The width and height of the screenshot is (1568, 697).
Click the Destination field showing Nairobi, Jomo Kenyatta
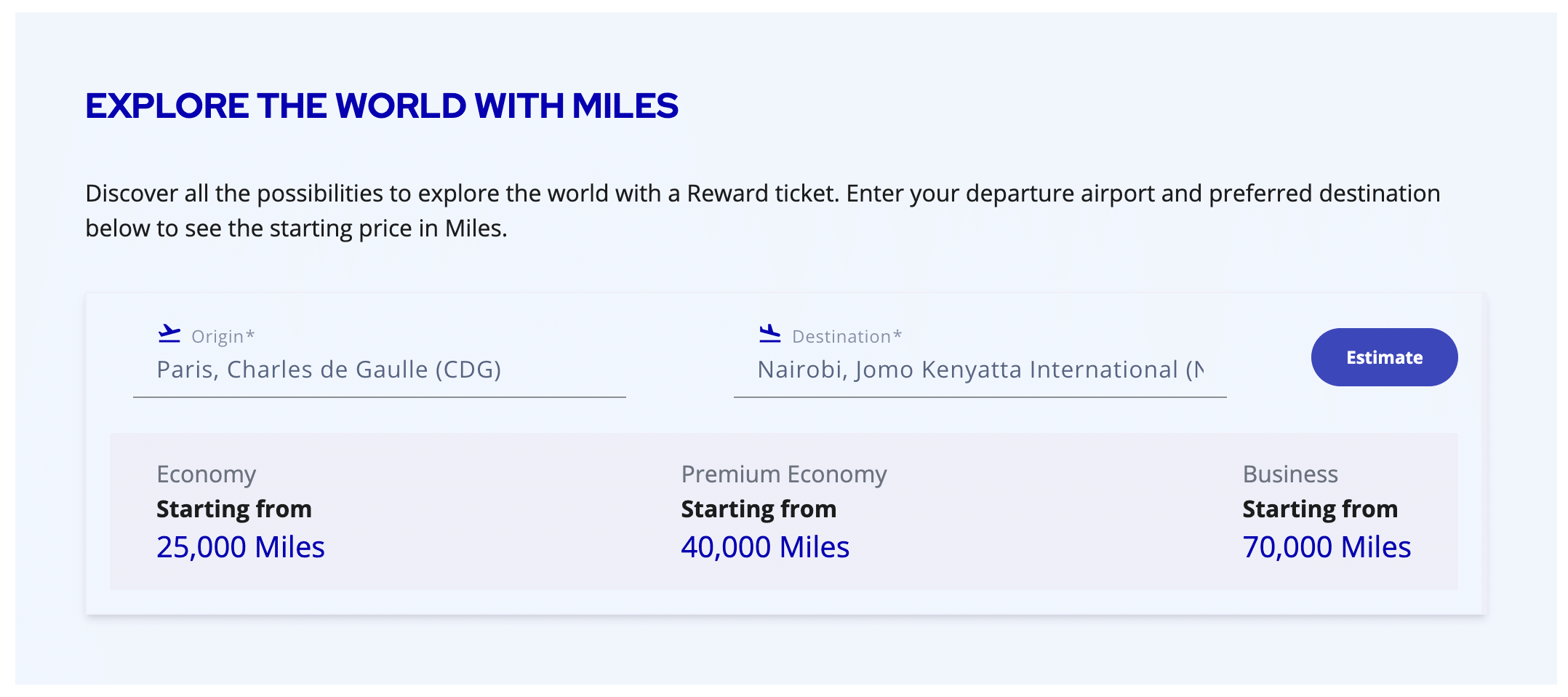(980, 370)
